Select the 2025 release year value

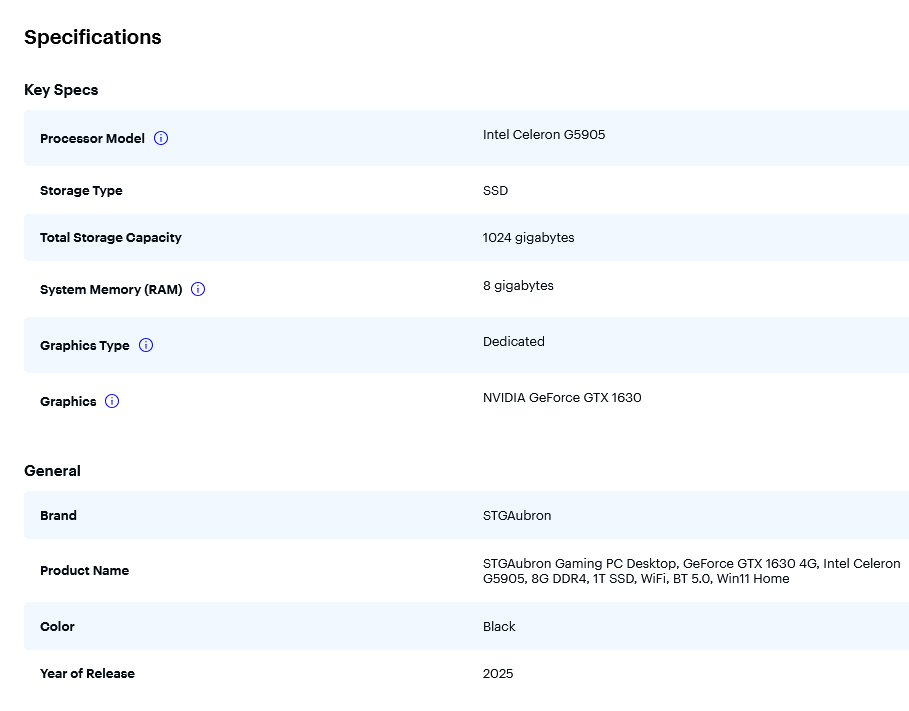(497, 674)
